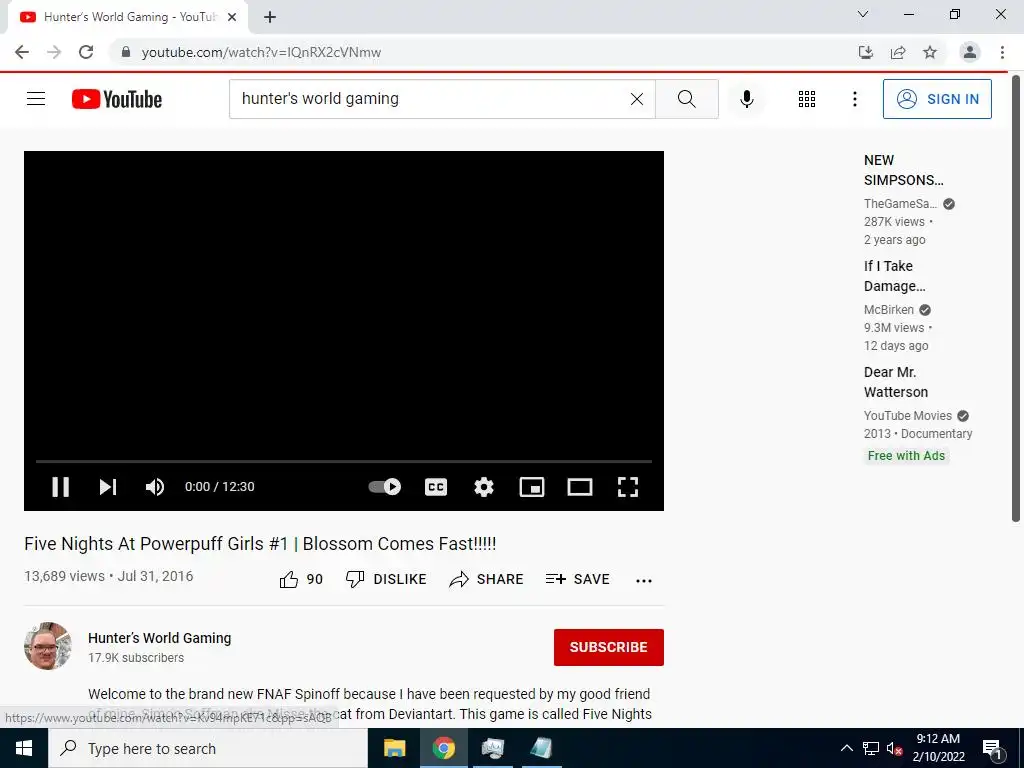Open a new Chrome tab
The width and height of the screenshot is (1024, 768).
270,17
